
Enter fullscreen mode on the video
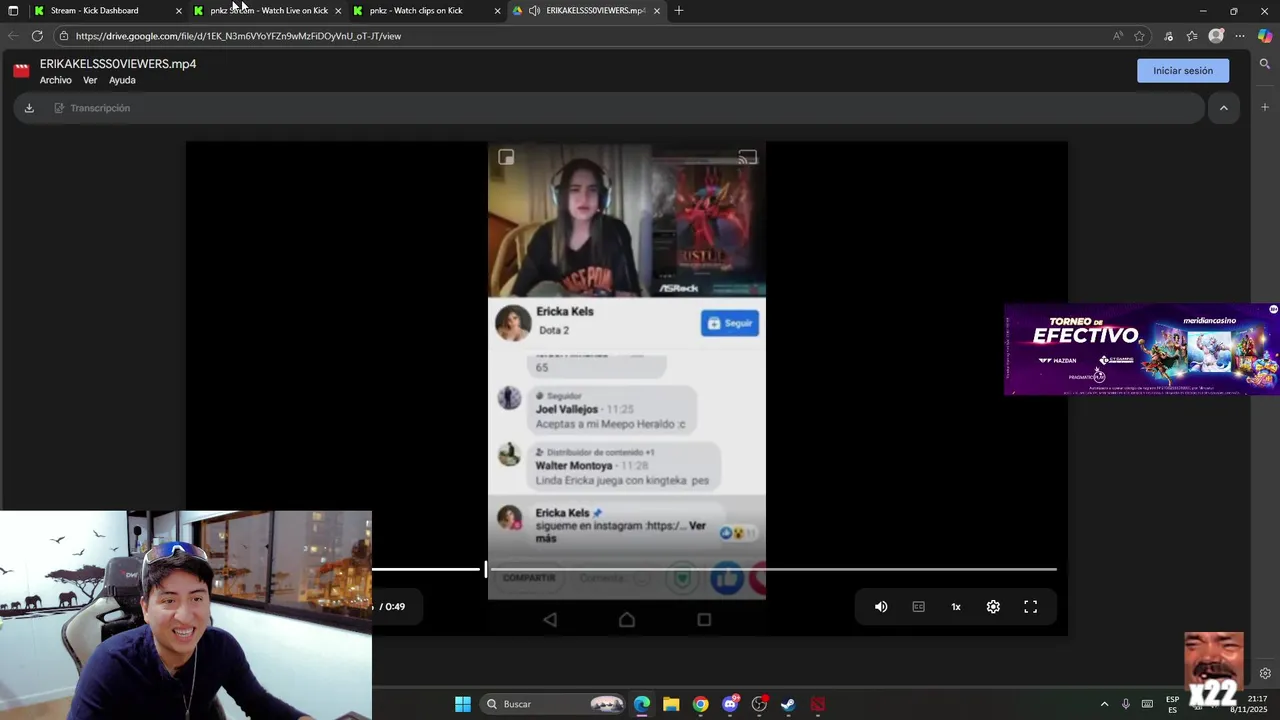click(x=1031, y=607)
